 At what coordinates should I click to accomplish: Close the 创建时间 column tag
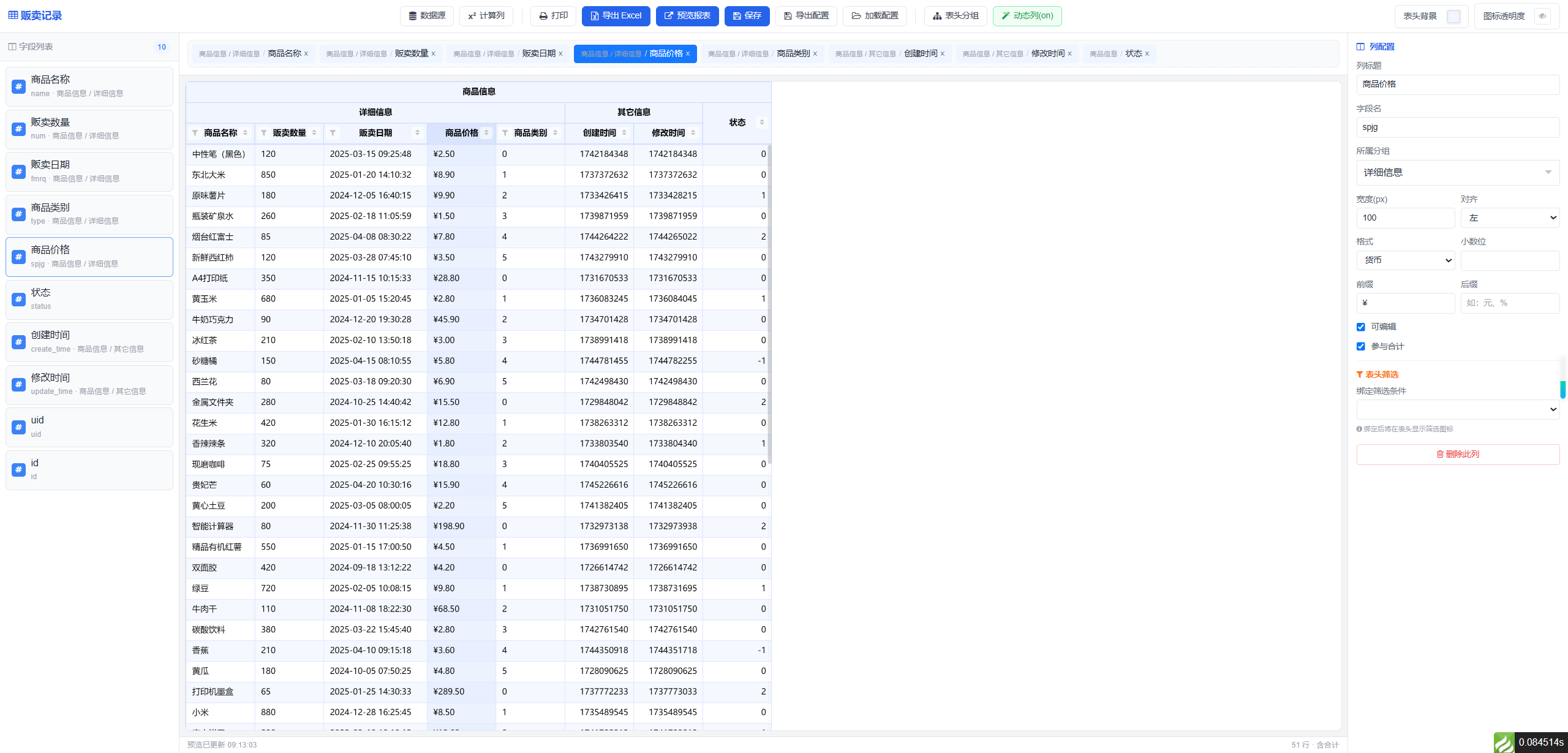click(x=943, y=54)
